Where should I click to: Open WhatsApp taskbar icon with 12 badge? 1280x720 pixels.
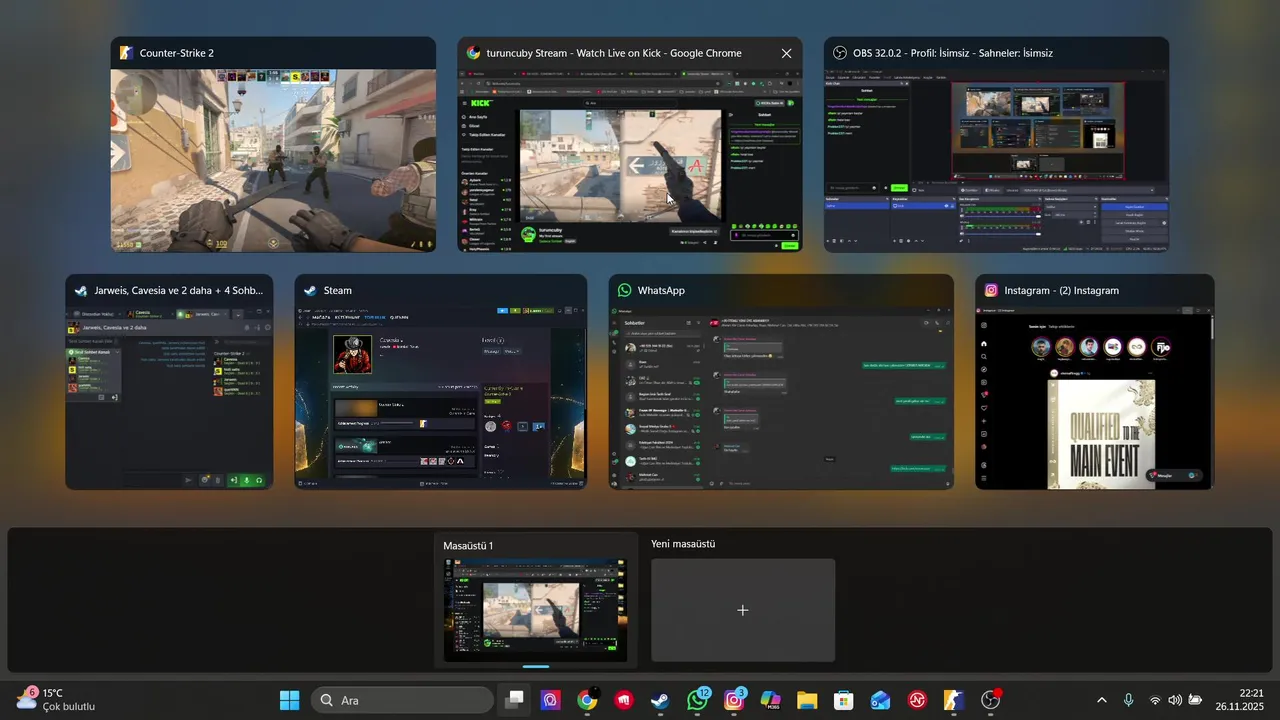698,700
